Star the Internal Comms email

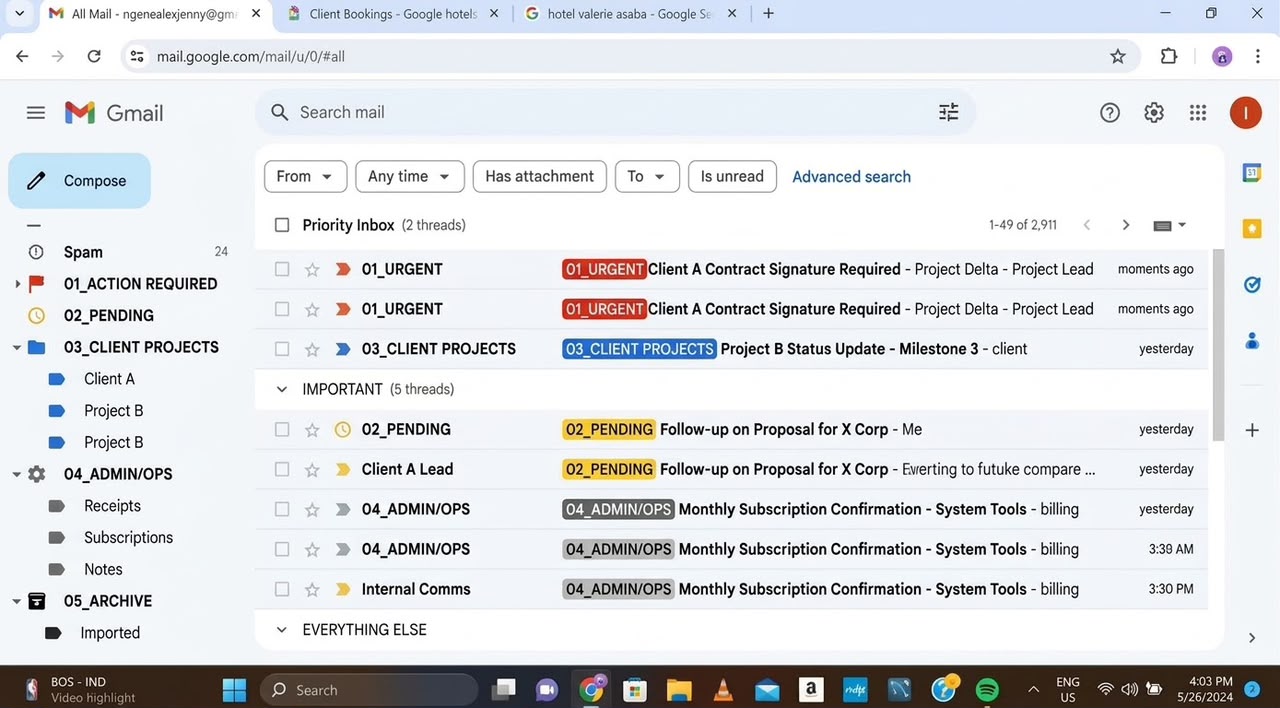point(312,589)
